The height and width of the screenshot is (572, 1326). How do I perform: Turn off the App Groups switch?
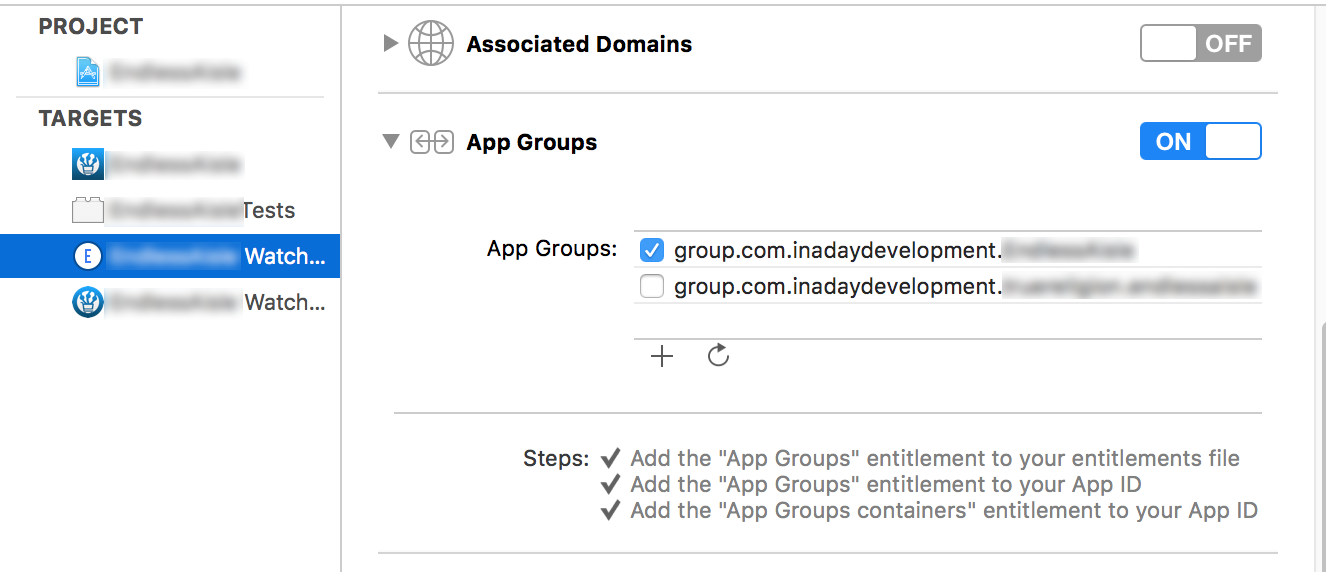click(x=1200, y=142)
